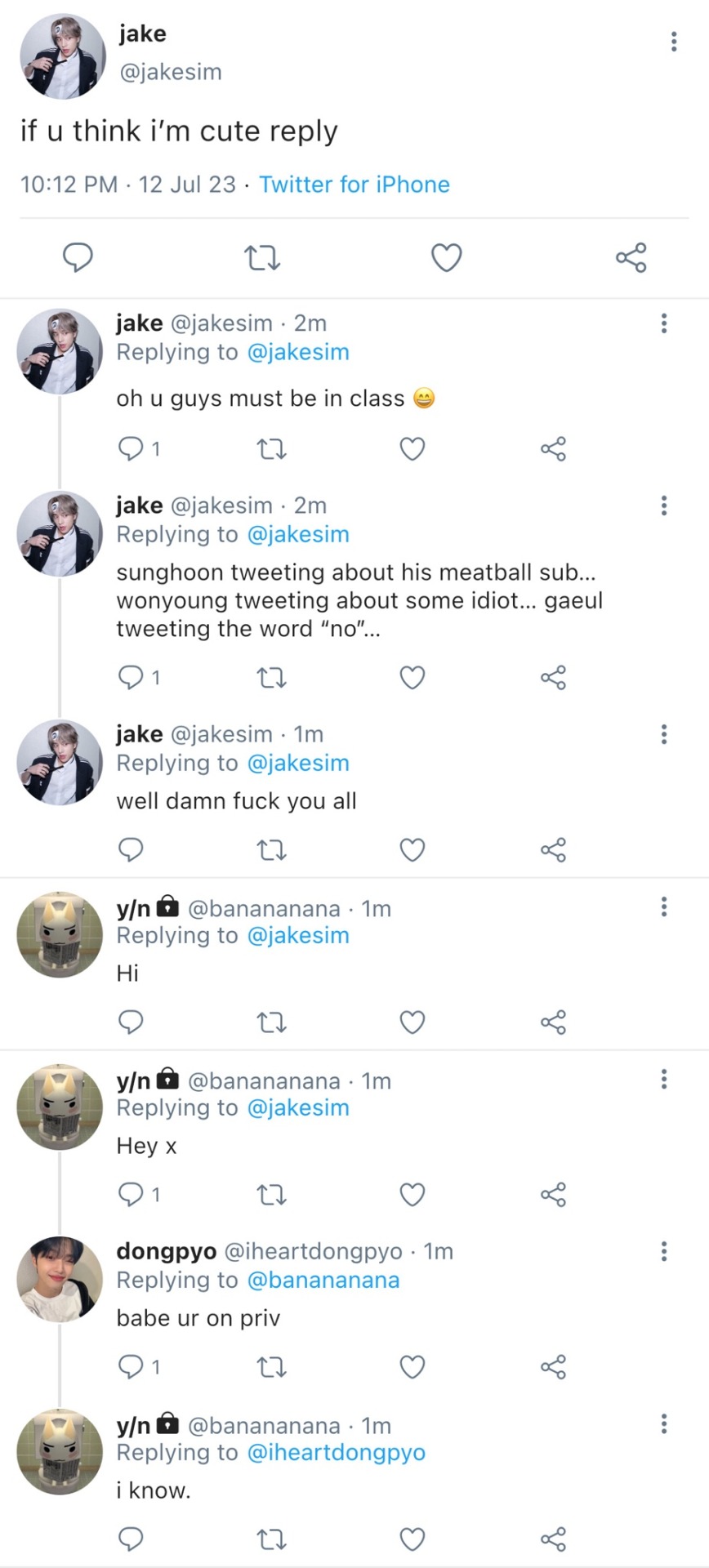Like the main tweet by jake

point(446,258)
